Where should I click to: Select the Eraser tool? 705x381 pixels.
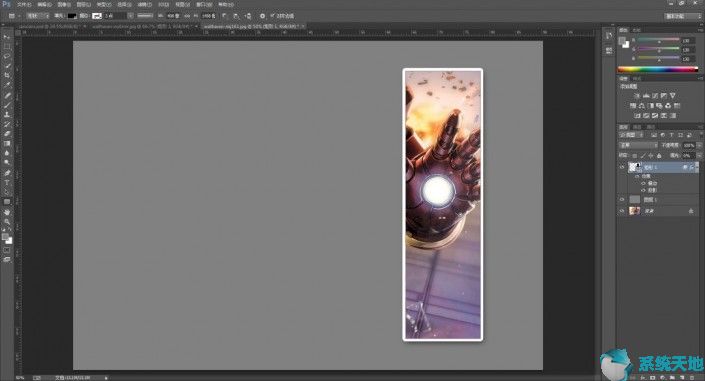point(7,134)
